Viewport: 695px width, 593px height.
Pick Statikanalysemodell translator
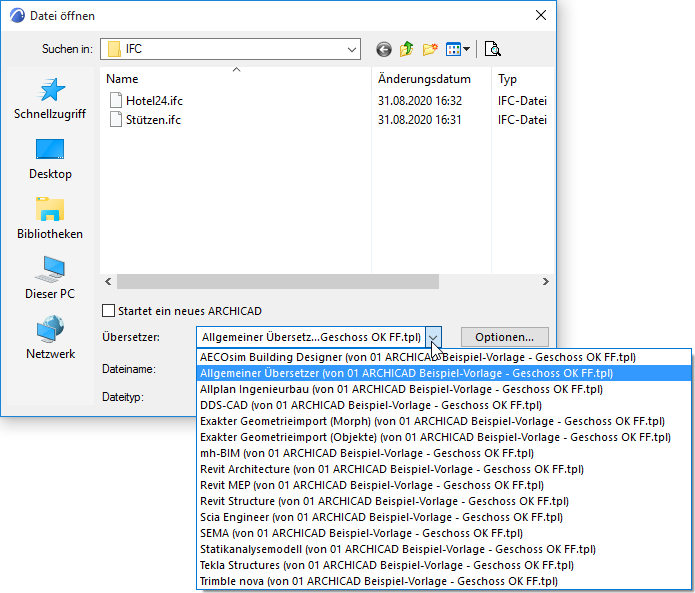(444, 549)
